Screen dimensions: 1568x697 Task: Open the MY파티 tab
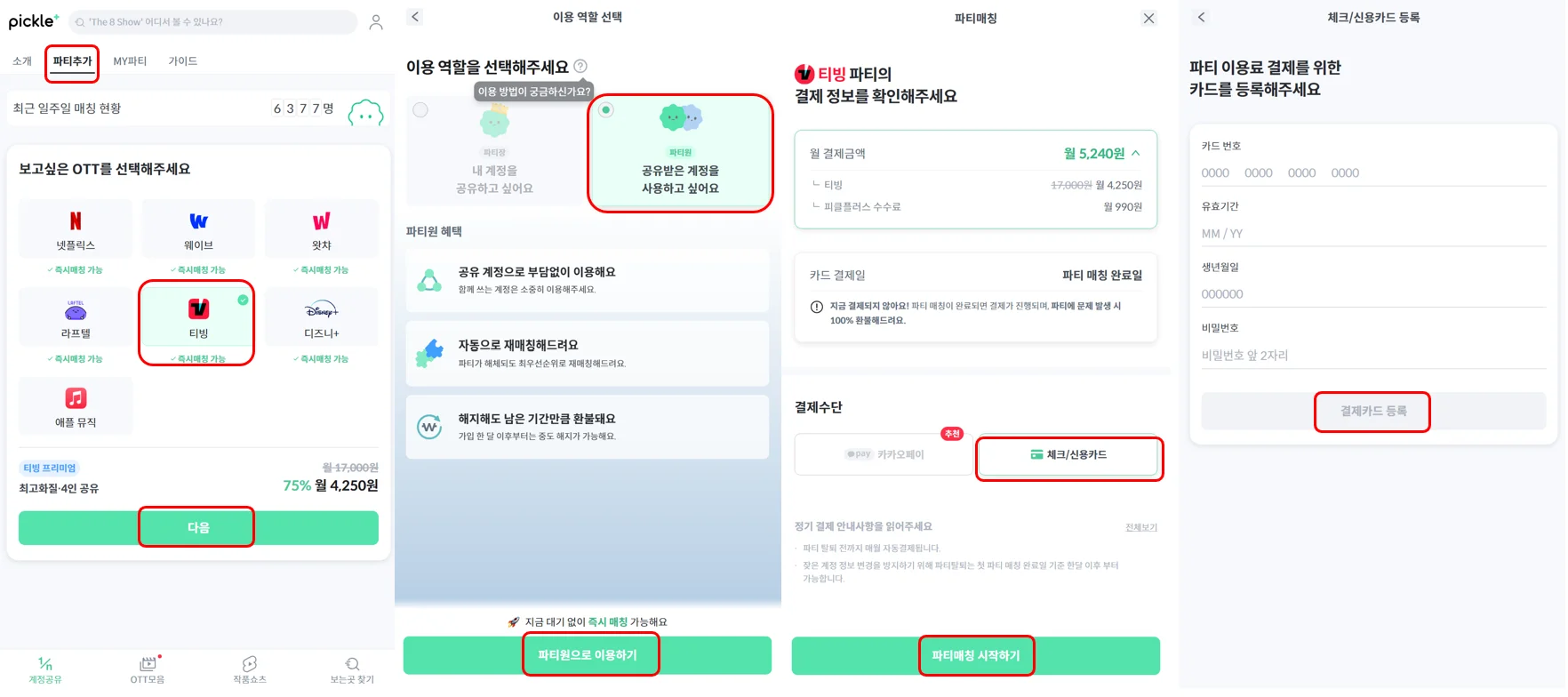(130, 61)
